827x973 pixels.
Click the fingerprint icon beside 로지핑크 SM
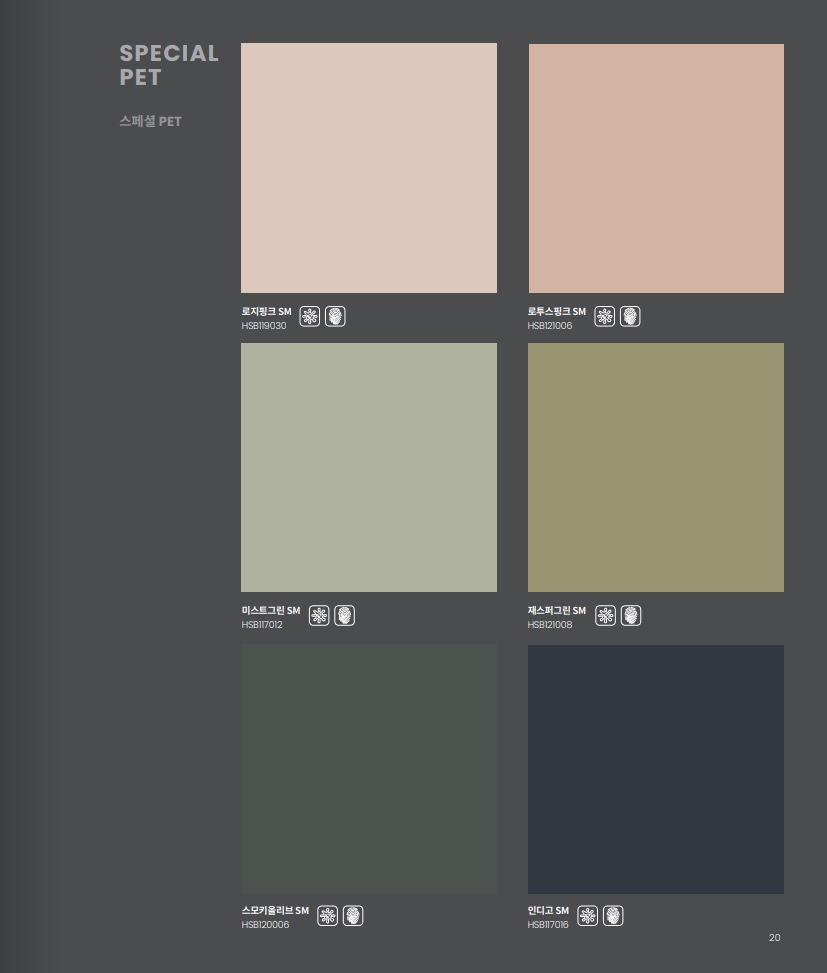tap(335, 316)
